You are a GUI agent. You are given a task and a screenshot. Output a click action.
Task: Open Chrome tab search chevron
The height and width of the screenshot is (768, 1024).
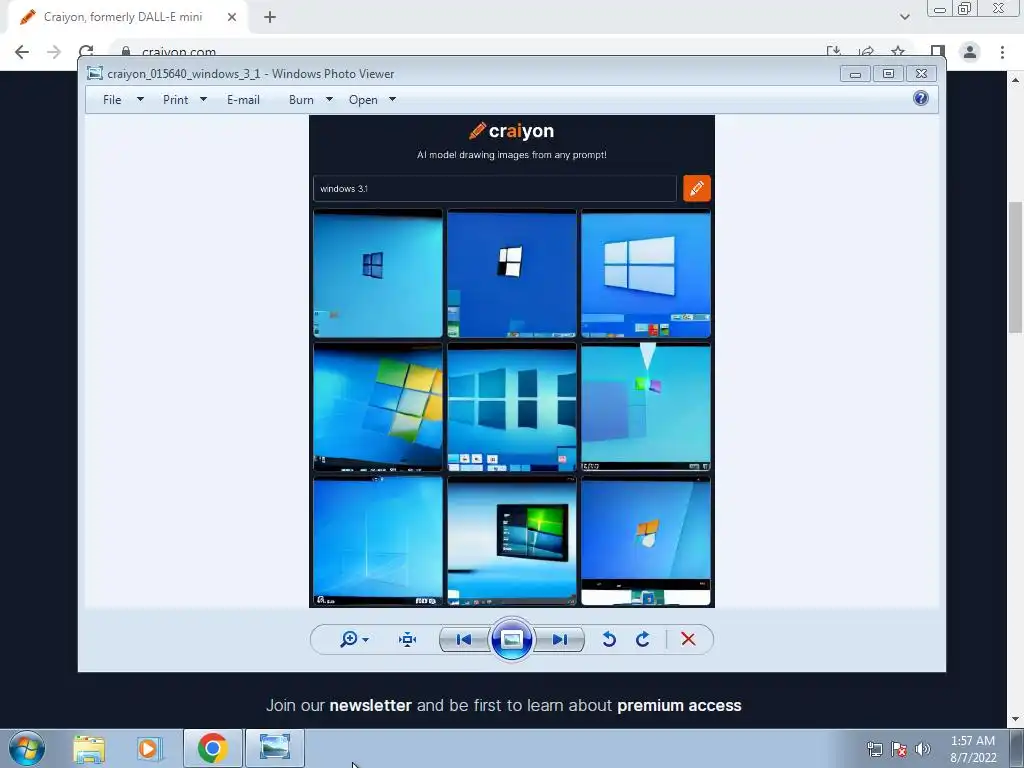[x=904, y=17]
